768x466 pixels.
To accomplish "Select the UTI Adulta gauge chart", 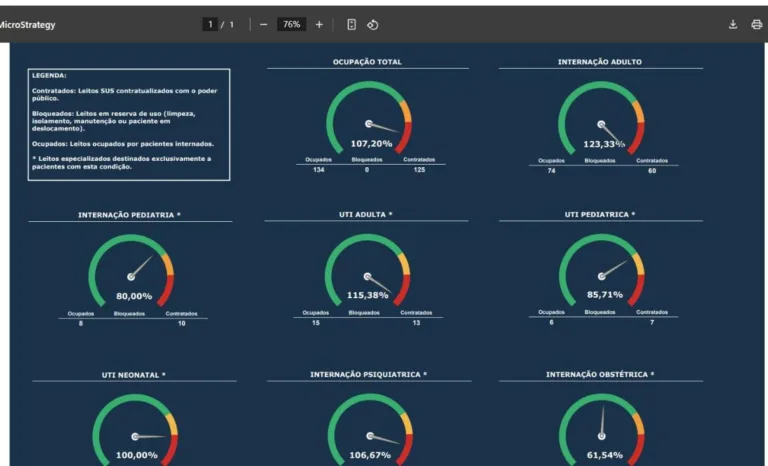I will pos(367,270).
